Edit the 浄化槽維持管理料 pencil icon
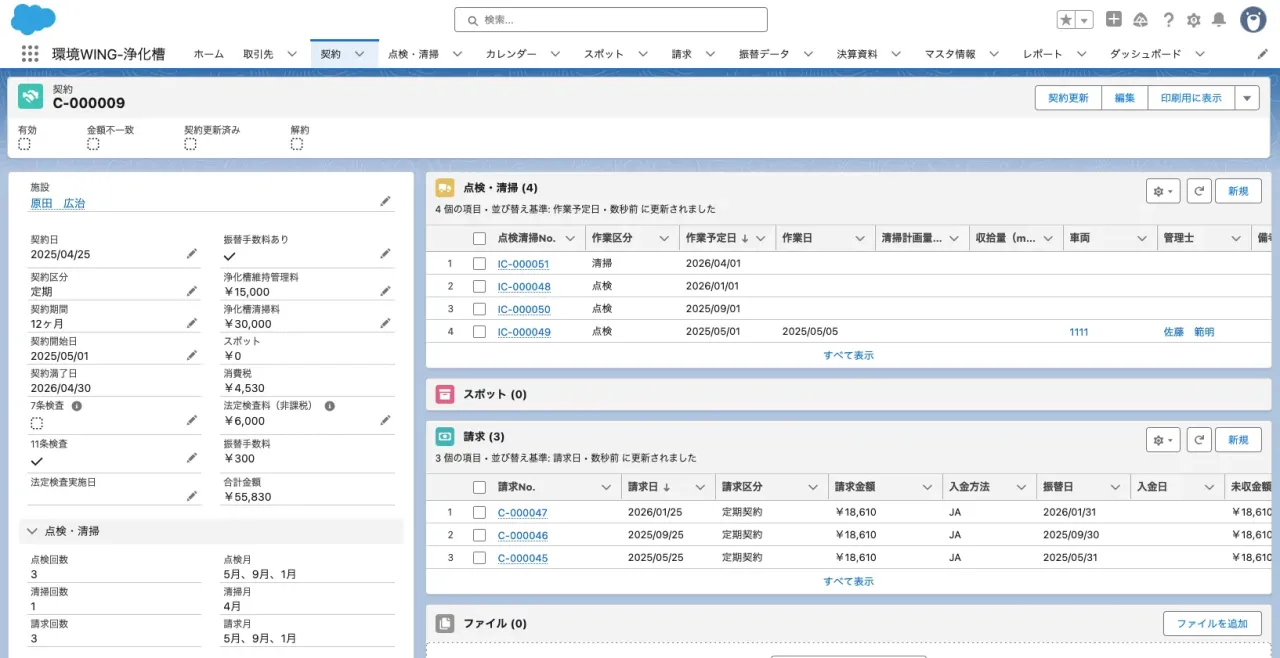The height and width of the screenshot is (658, 1280). click(x=386, y=291)
